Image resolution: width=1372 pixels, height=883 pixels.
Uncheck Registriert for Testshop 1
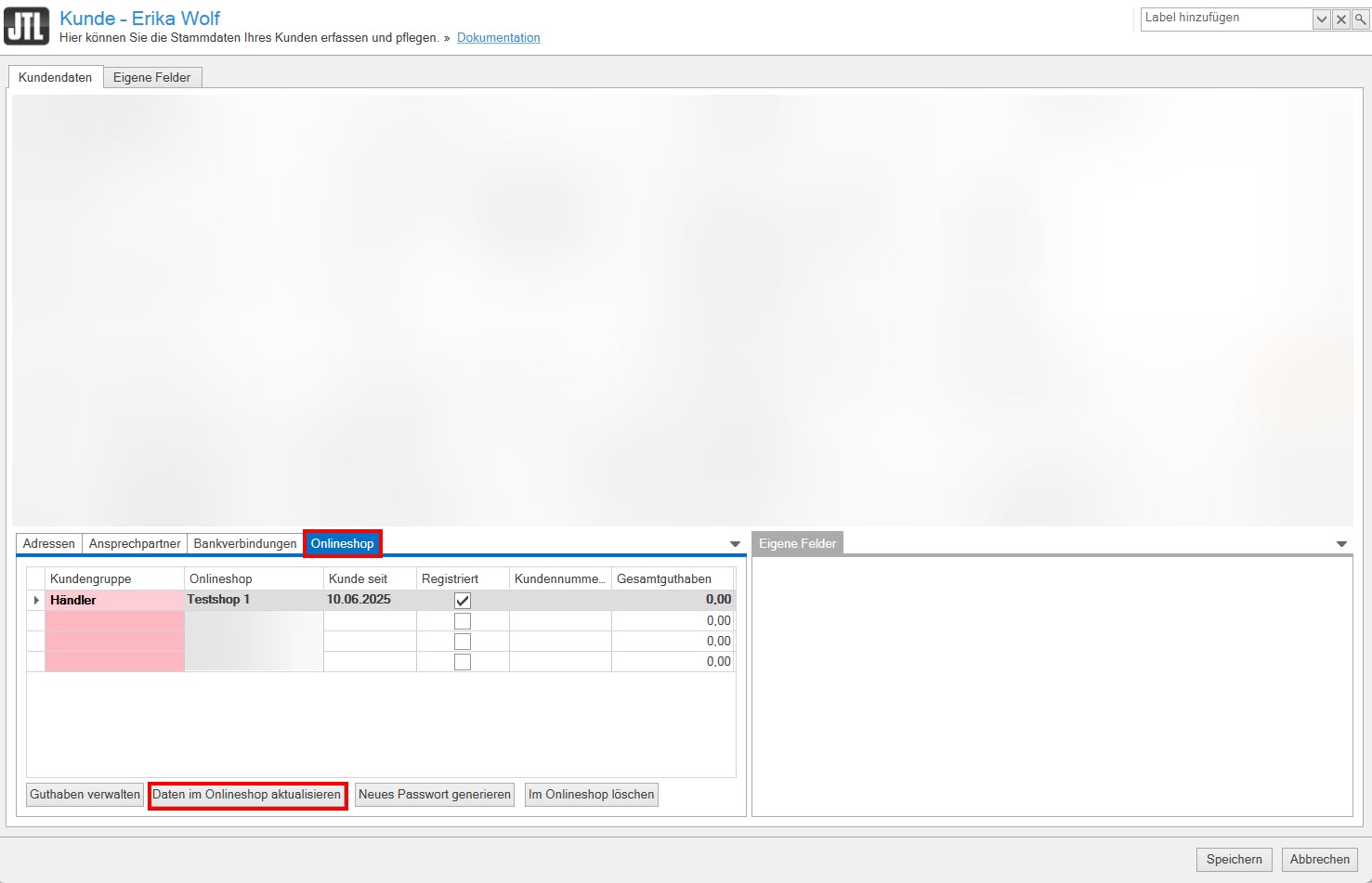click(x=463, y=601)
